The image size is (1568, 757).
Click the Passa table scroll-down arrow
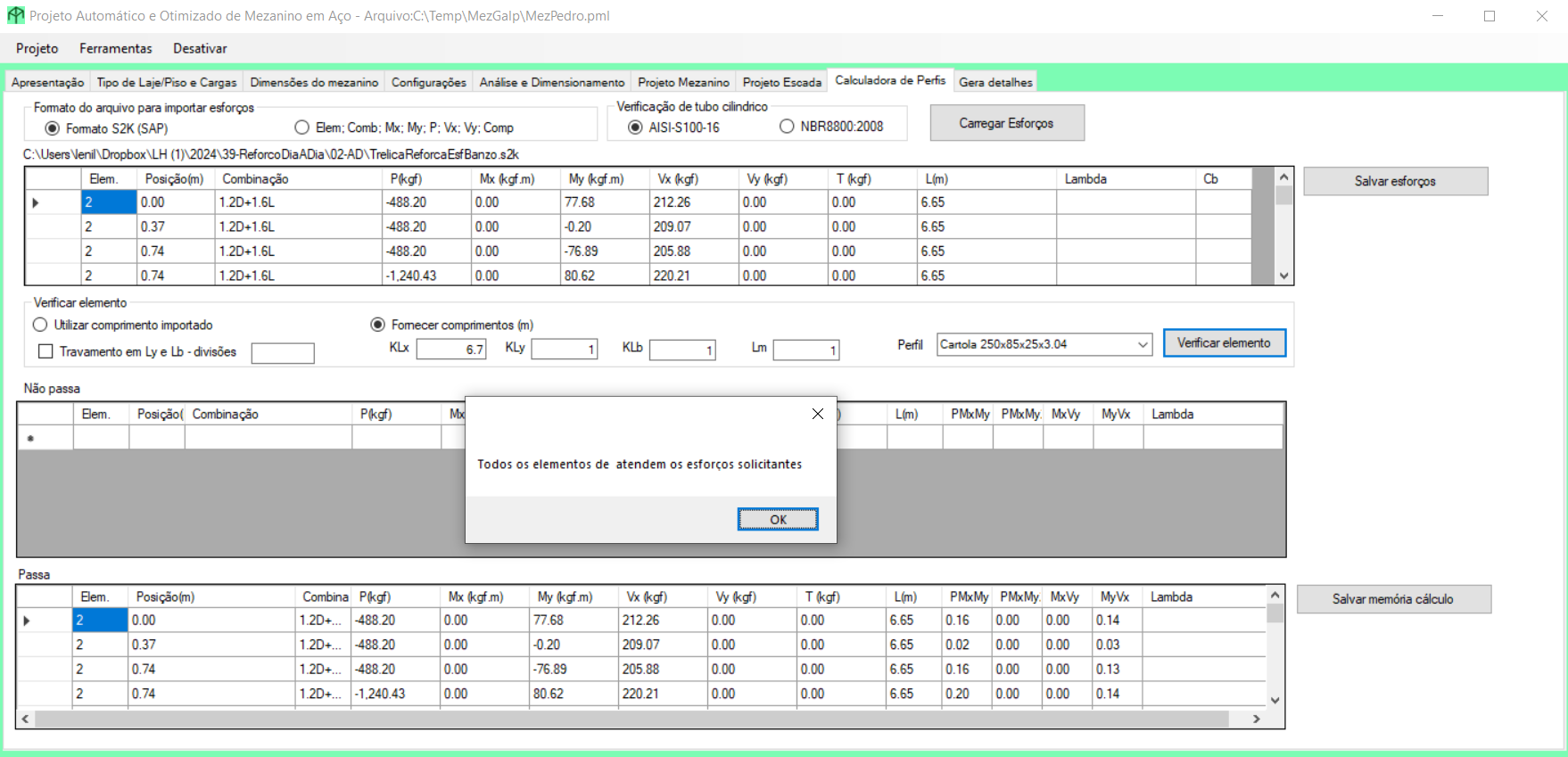tap(1275, 700)
